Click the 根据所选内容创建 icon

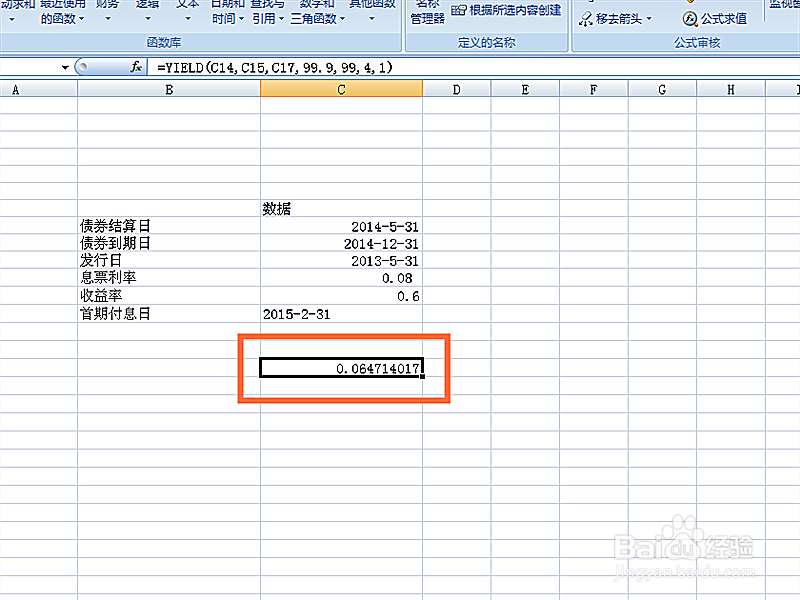[459, 10]
